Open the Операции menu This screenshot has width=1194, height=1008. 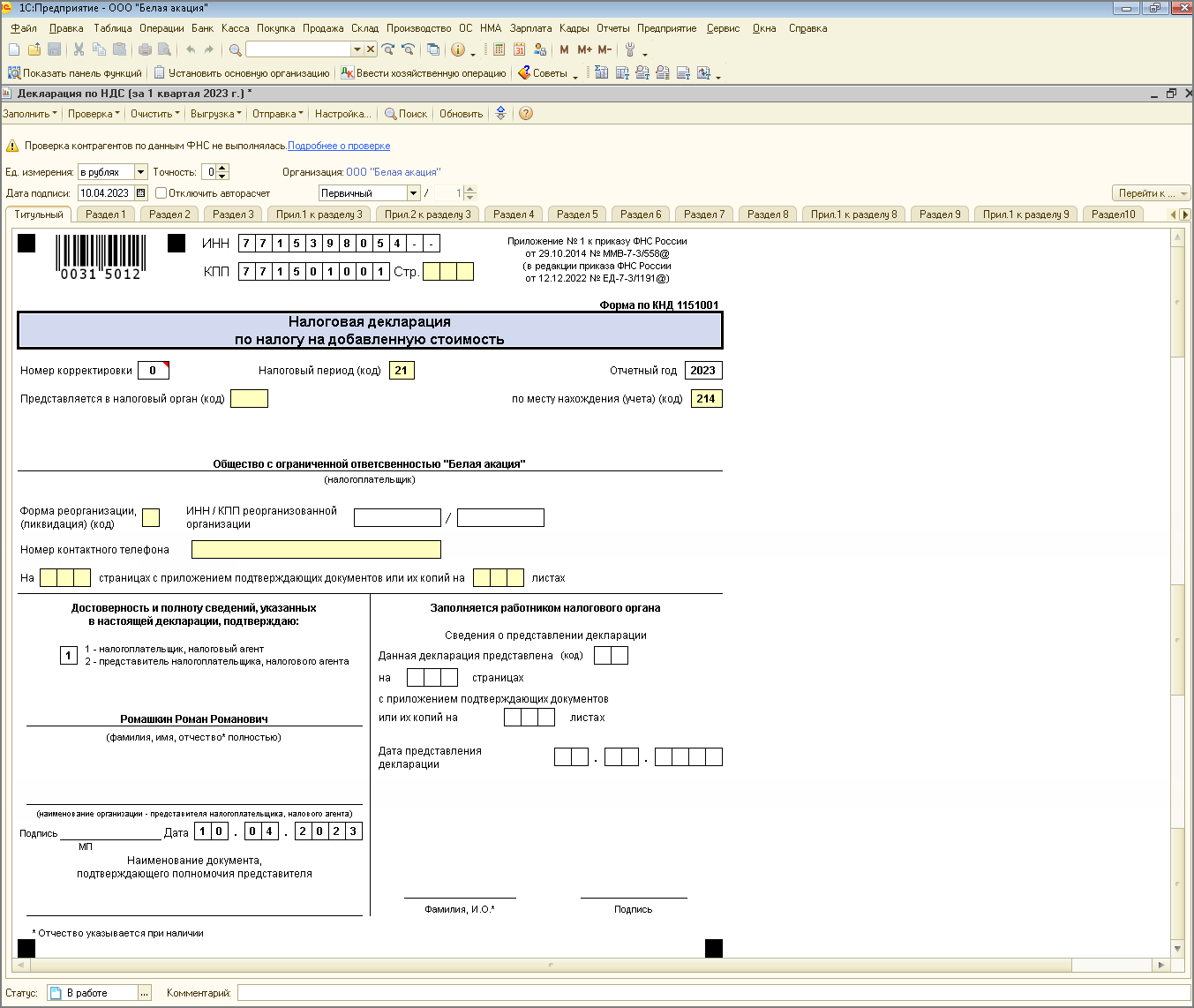coord(161,28)
